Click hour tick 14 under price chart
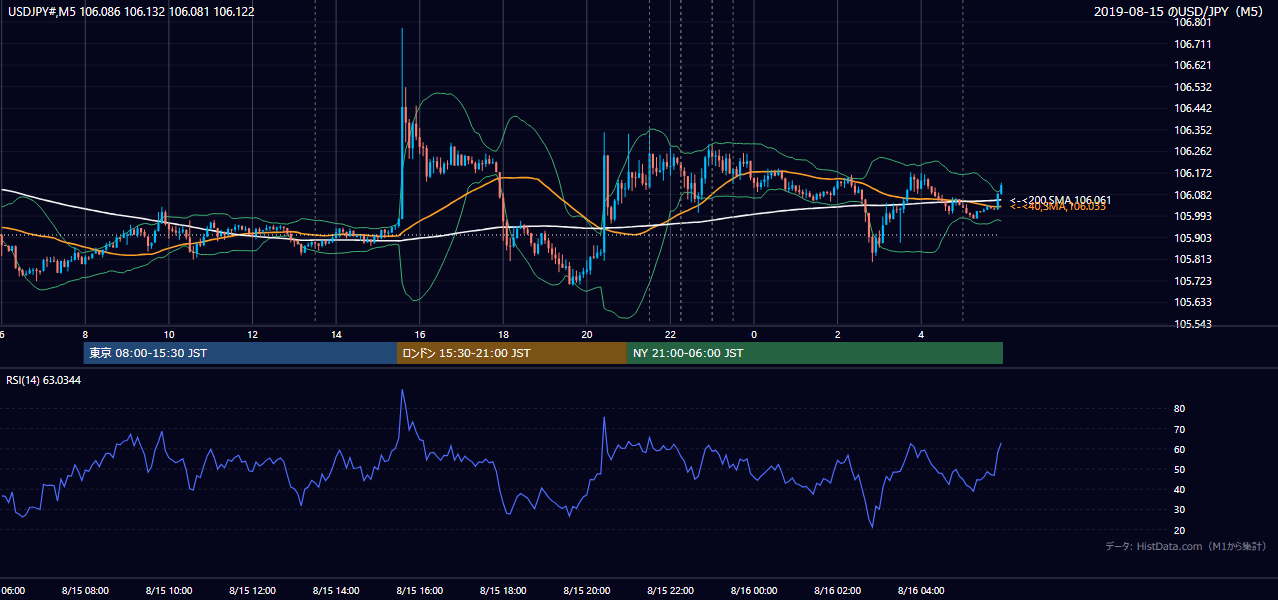This screenshot has height=600, width=1278. click(x=336, y=335)
